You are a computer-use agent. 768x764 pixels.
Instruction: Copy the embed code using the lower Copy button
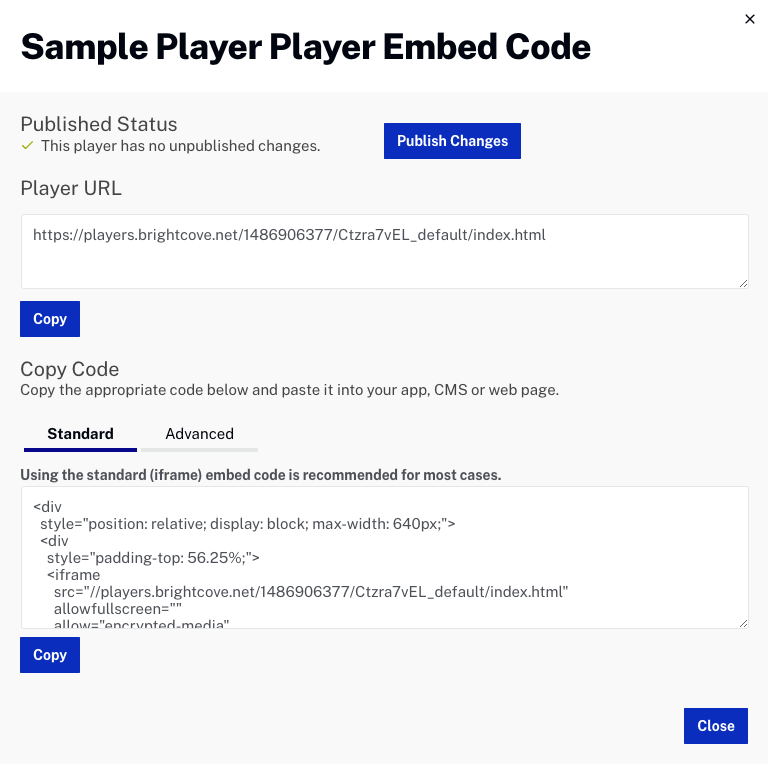pos(50,655)
